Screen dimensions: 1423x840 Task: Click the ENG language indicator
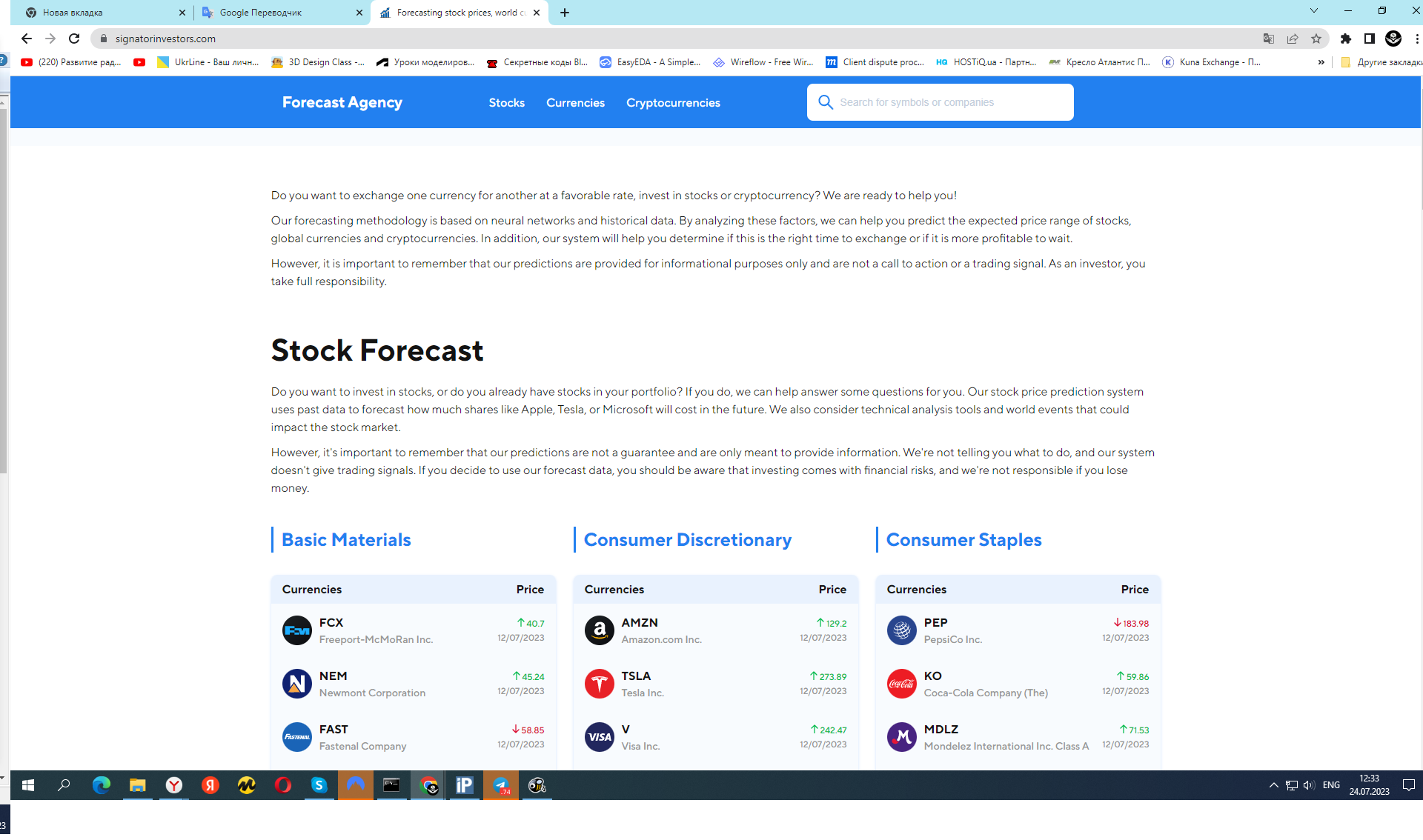point(1331,785)
